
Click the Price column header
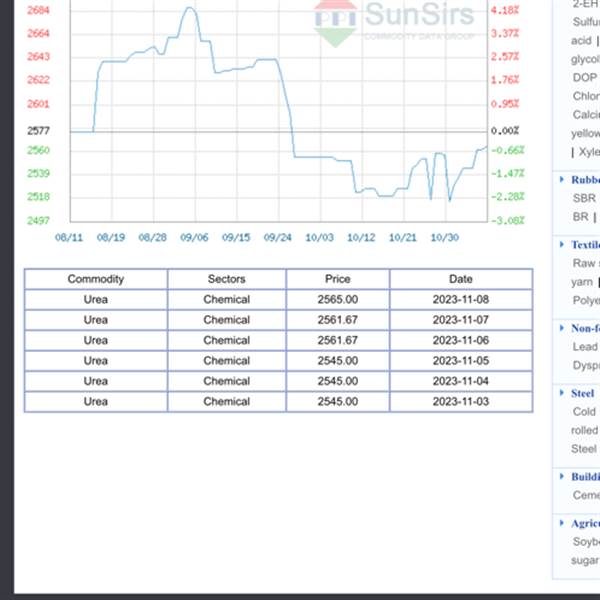click(338, 279)
